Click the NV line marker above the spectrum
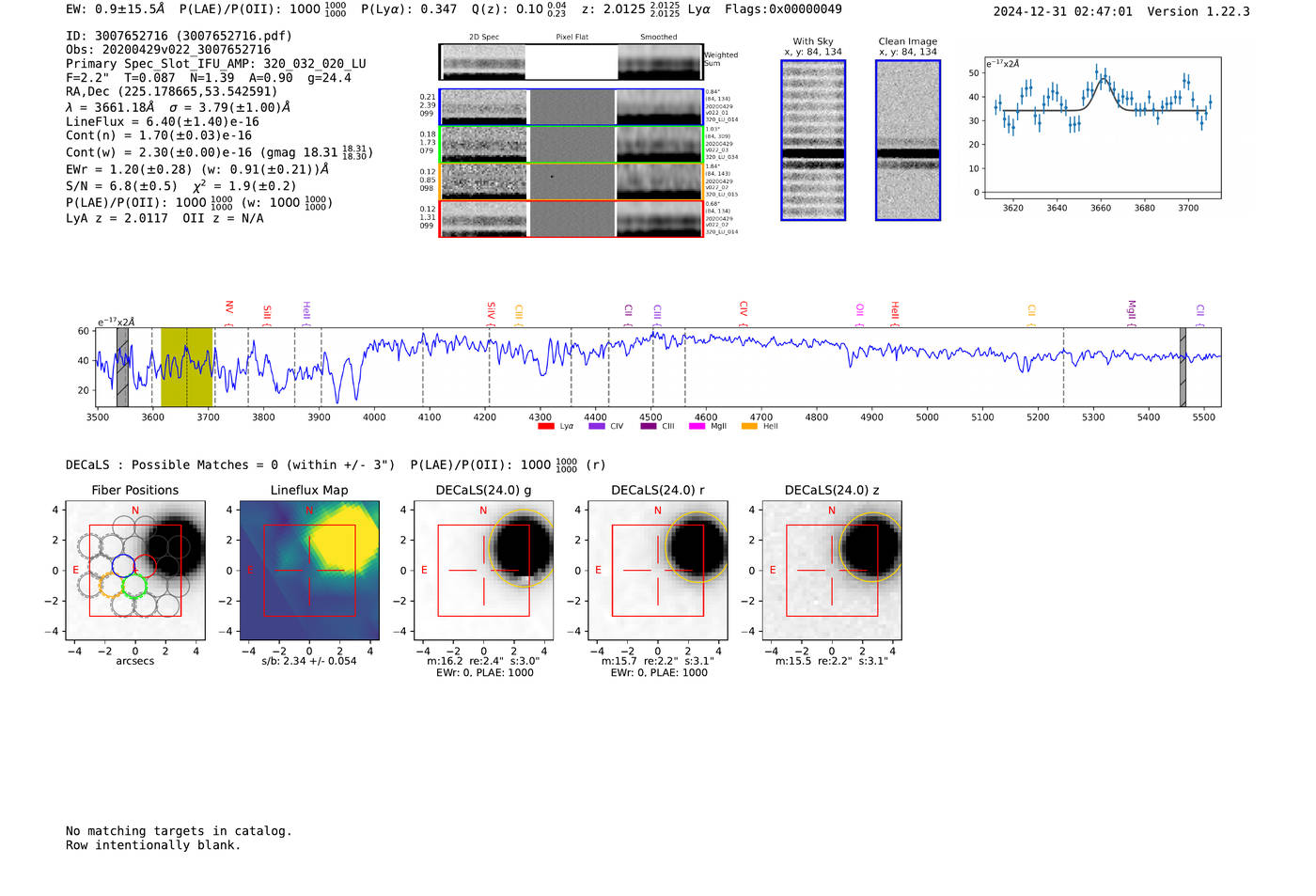The height and width of the screenshot is (896, 1316). click(x=229, y=311)
